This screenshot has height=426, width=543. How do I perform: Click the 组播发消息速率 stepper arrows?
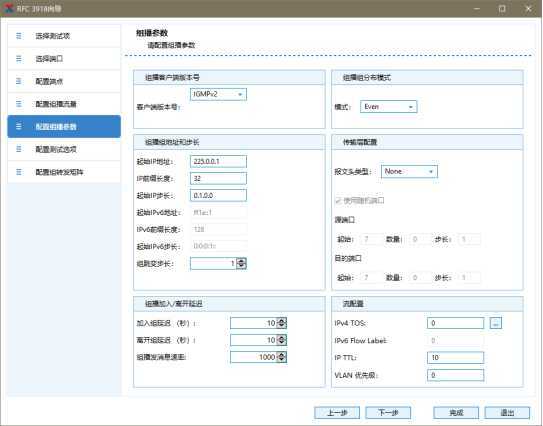pos(282,357)
